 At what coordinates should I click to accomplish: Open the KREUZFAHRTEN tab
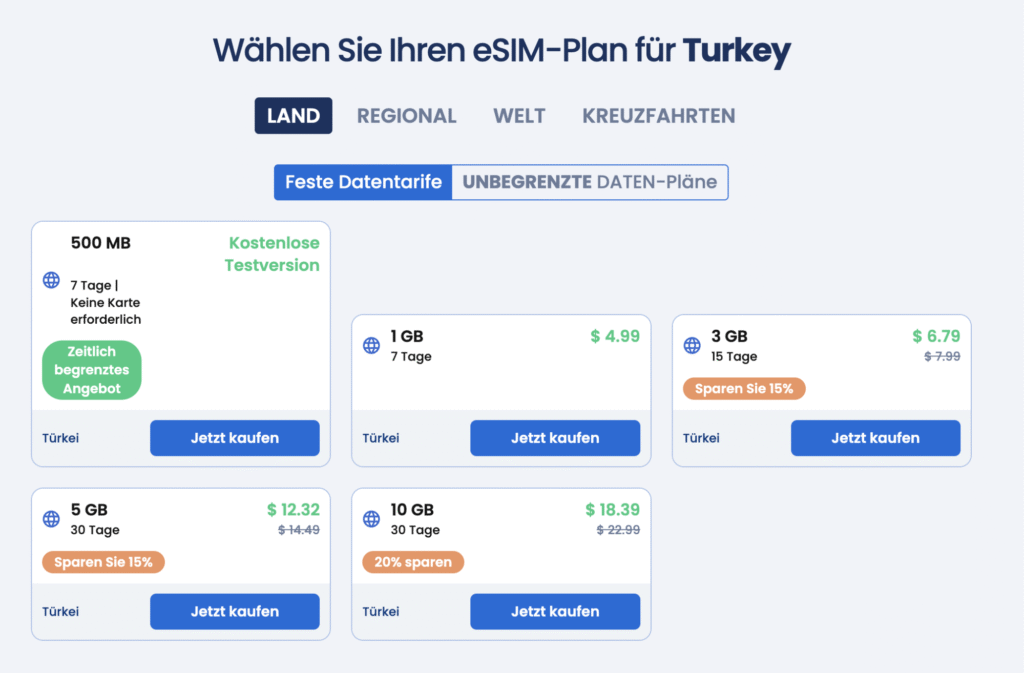(x=658, y=115)
